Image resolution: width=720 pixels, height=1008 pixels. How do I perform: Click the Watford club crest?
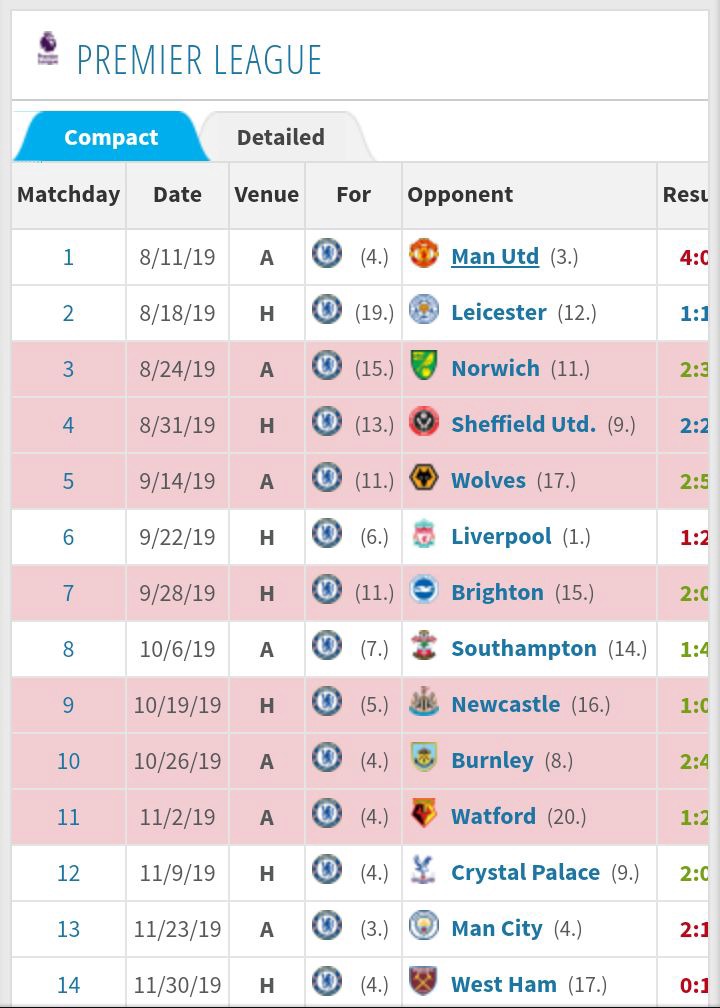point(424,814)
